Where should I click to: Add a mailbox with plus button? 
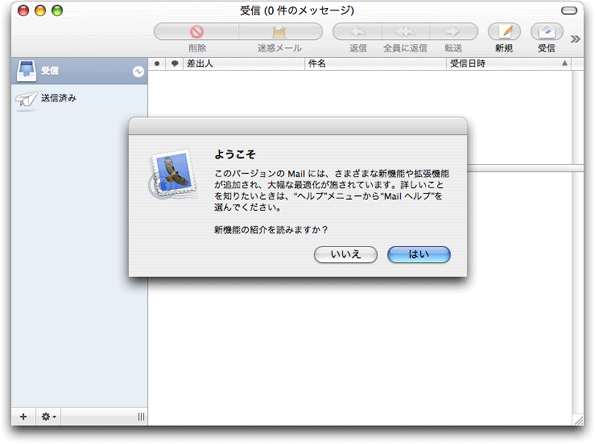24,417
